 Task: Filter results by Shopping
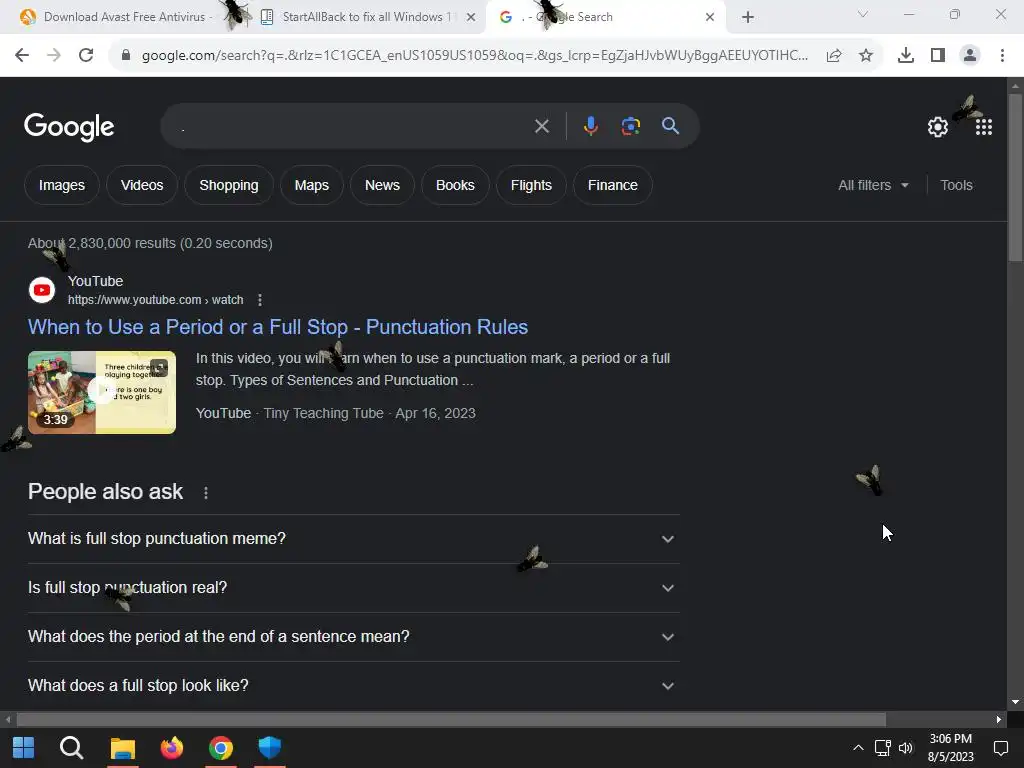(x=229, y=185)
